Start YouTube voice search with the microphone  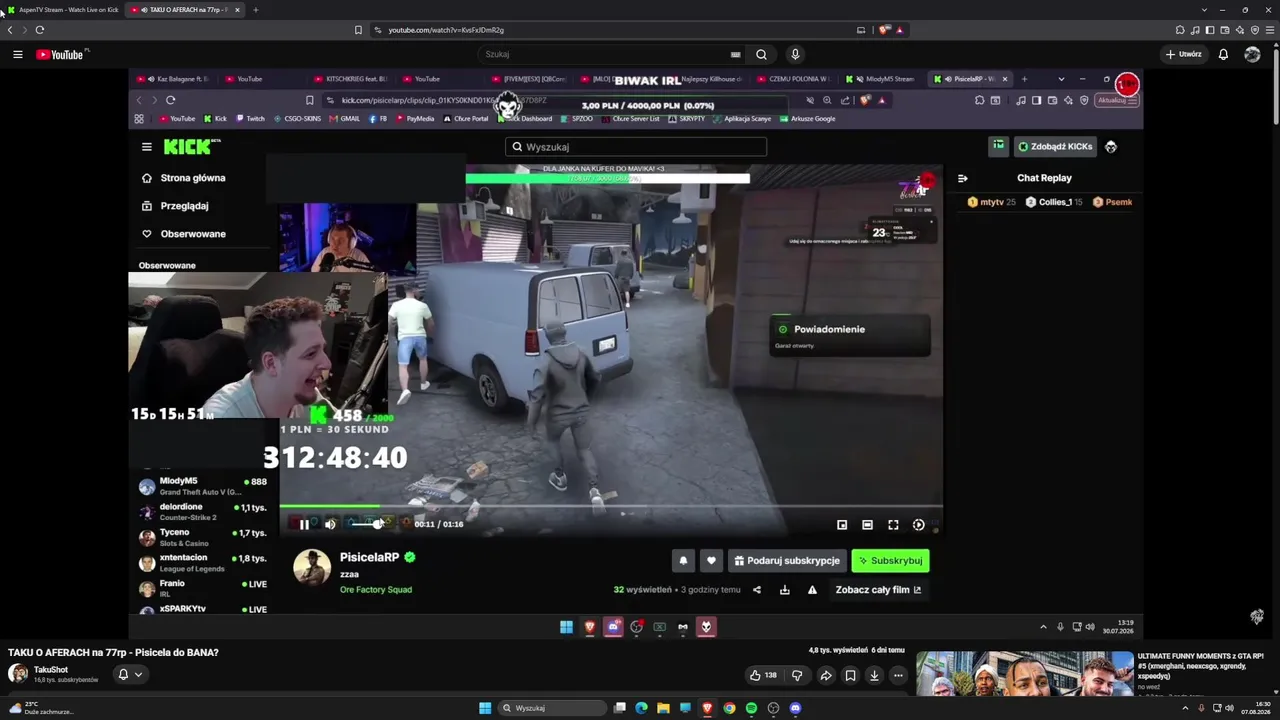coord(795,54)
